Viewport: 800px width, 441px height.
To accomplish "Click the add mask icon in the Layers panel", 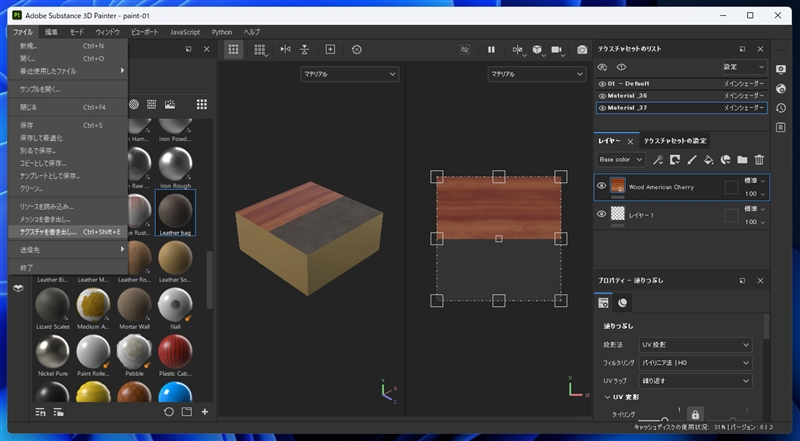I will [x=674, y=160].
